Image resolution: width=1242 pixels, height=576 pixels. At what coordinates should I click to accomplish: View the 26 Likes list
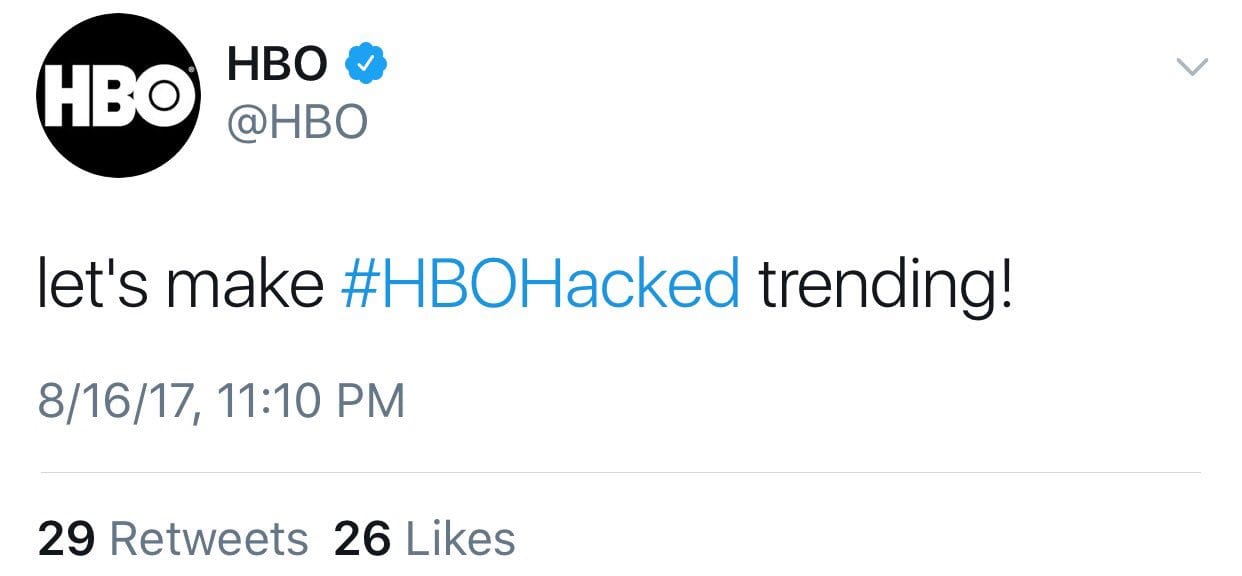click(x=425, y=539)
